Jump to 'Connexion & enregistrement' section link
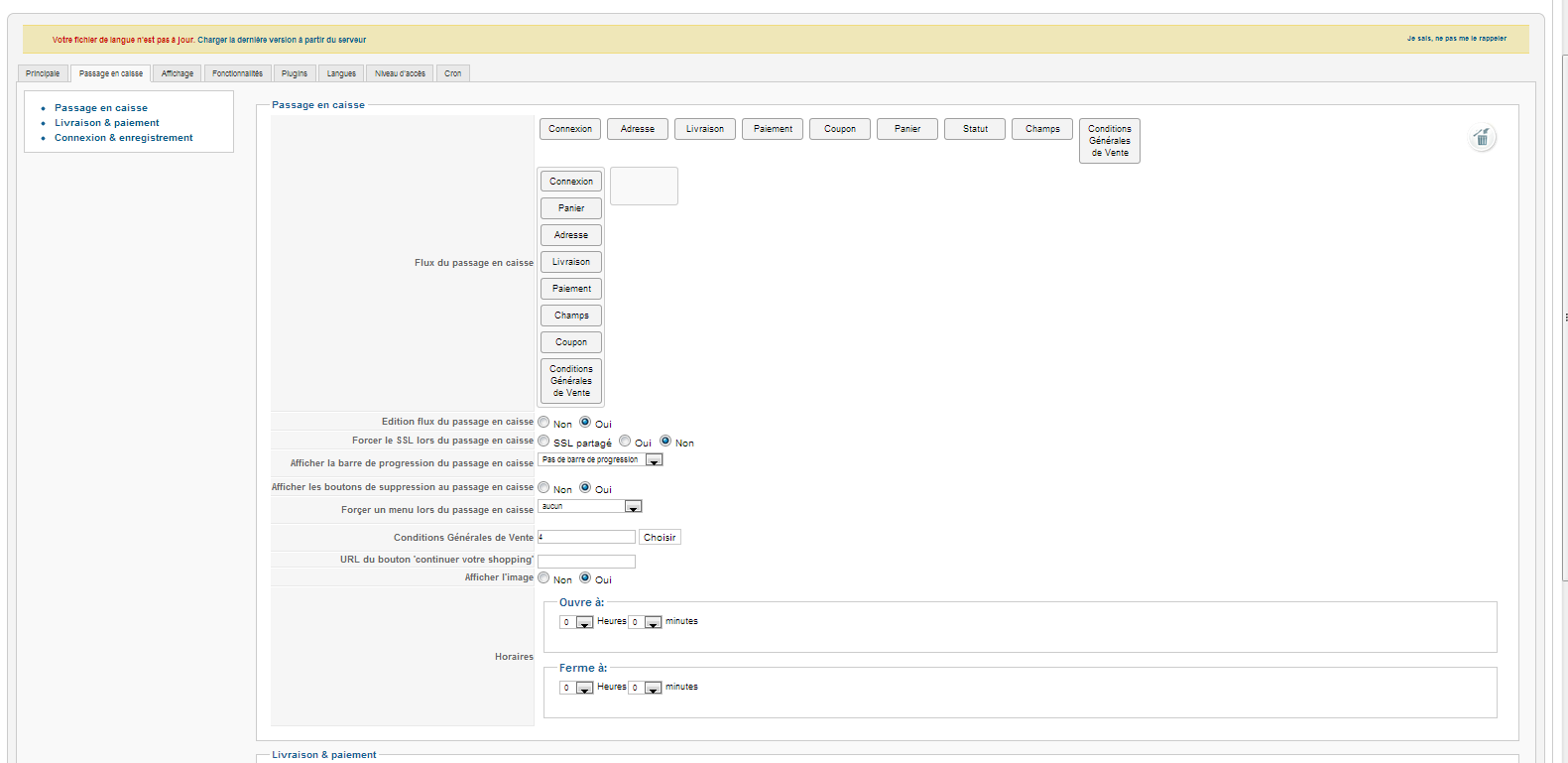Screen dimensions: 1568x763 [124, 138]
